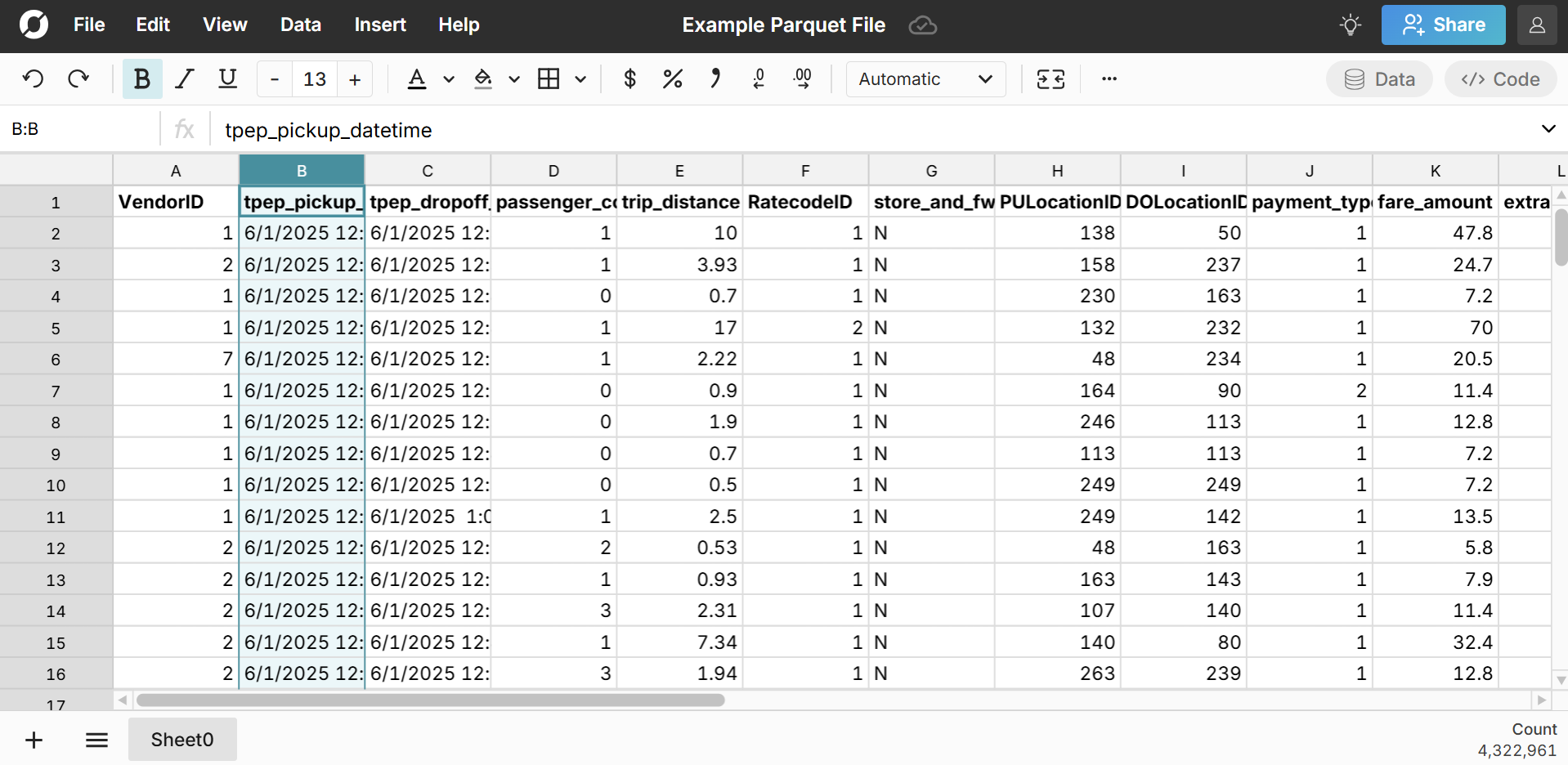Open the Data menu in menu bar
1568x765 pixels.
click(300, 25)
